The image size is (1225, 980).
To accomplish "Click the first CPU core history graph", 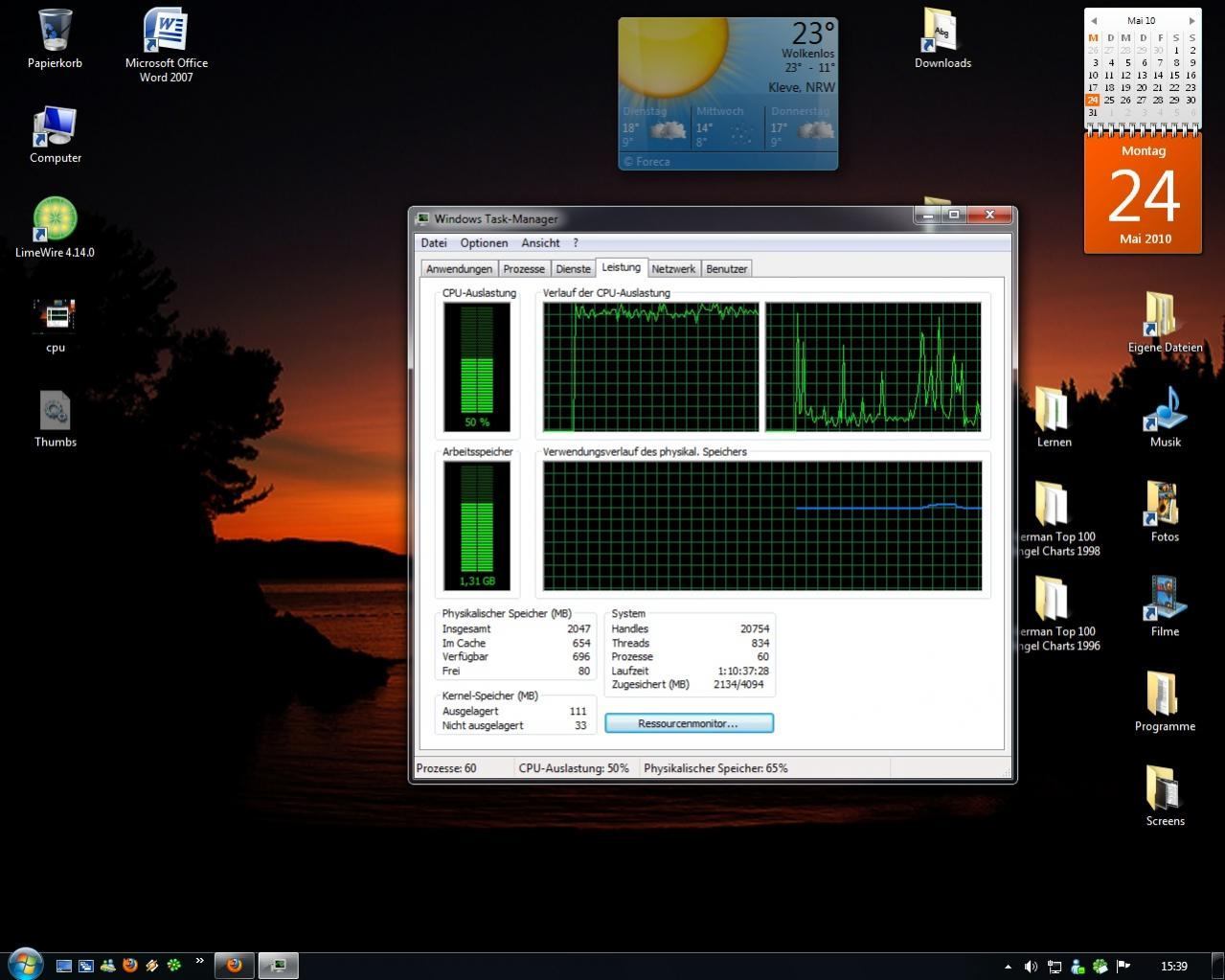I will pyautogui.click(x=651, y=367).
